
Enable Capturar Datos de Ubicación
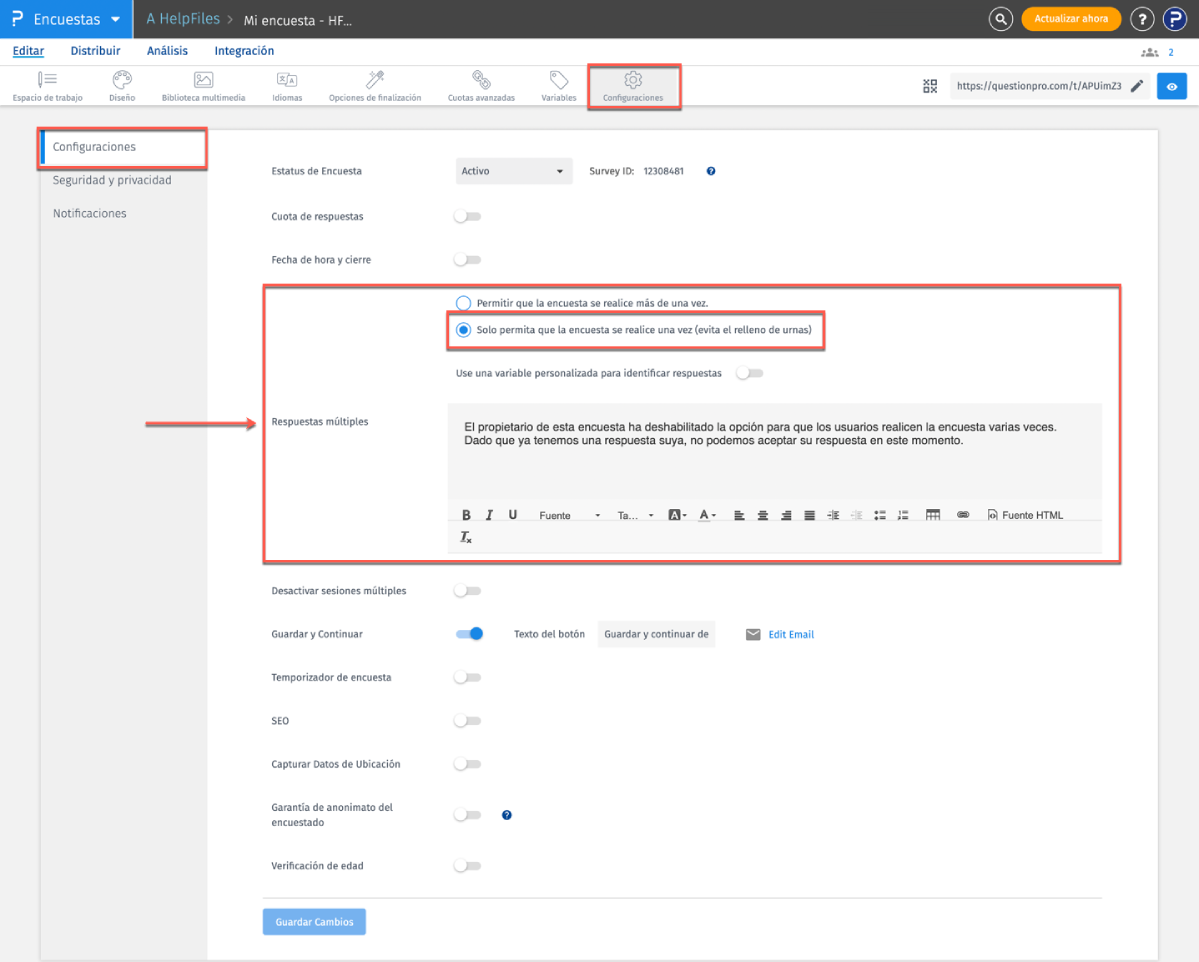[467, 764]
